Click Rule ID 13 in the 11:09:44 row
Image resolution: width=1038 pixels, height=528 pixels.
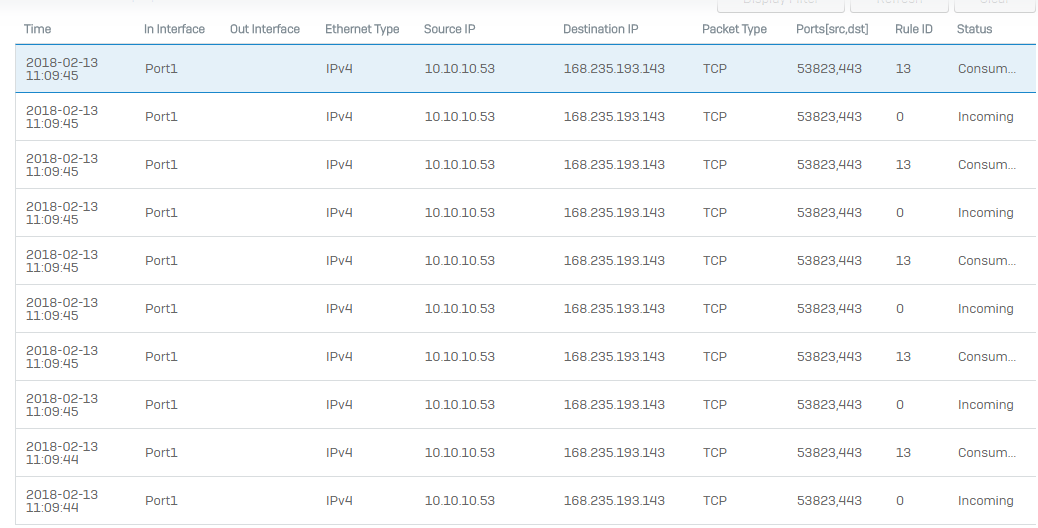pos(903,453)
